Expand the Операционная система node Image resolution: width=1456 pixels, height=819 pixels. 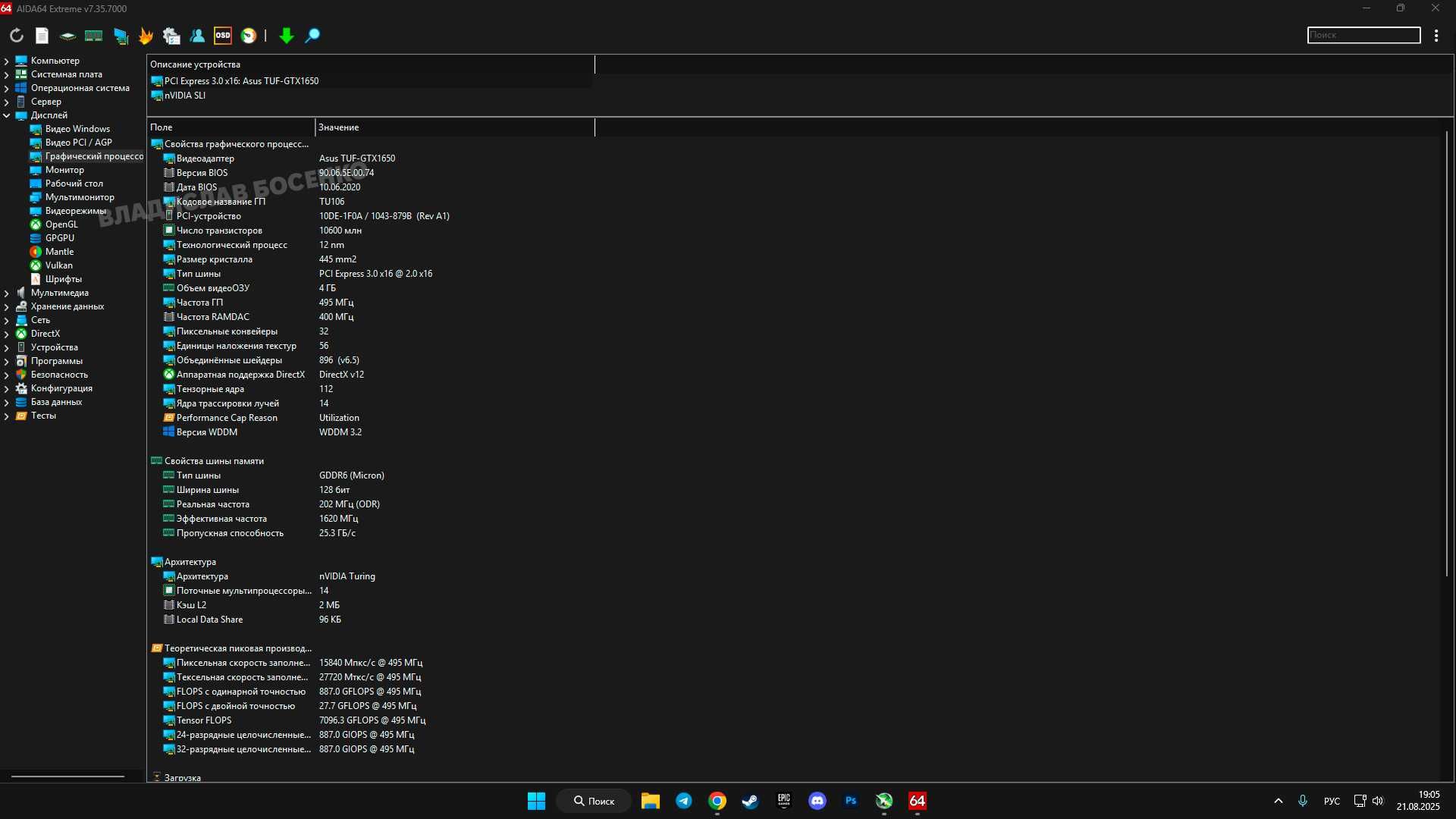pyautogui.click(x=7, y=88)
